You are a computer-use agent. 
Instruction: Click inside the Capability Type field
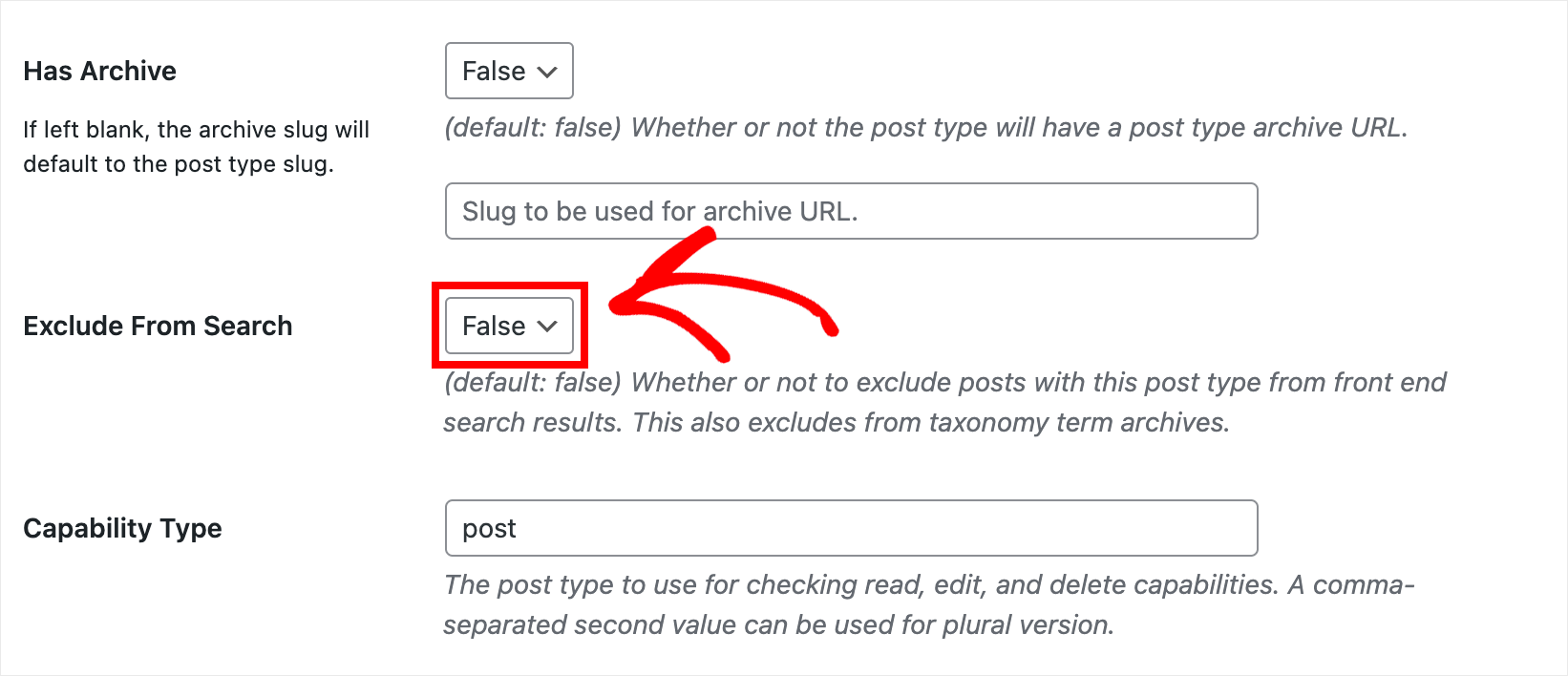[850, 528]
